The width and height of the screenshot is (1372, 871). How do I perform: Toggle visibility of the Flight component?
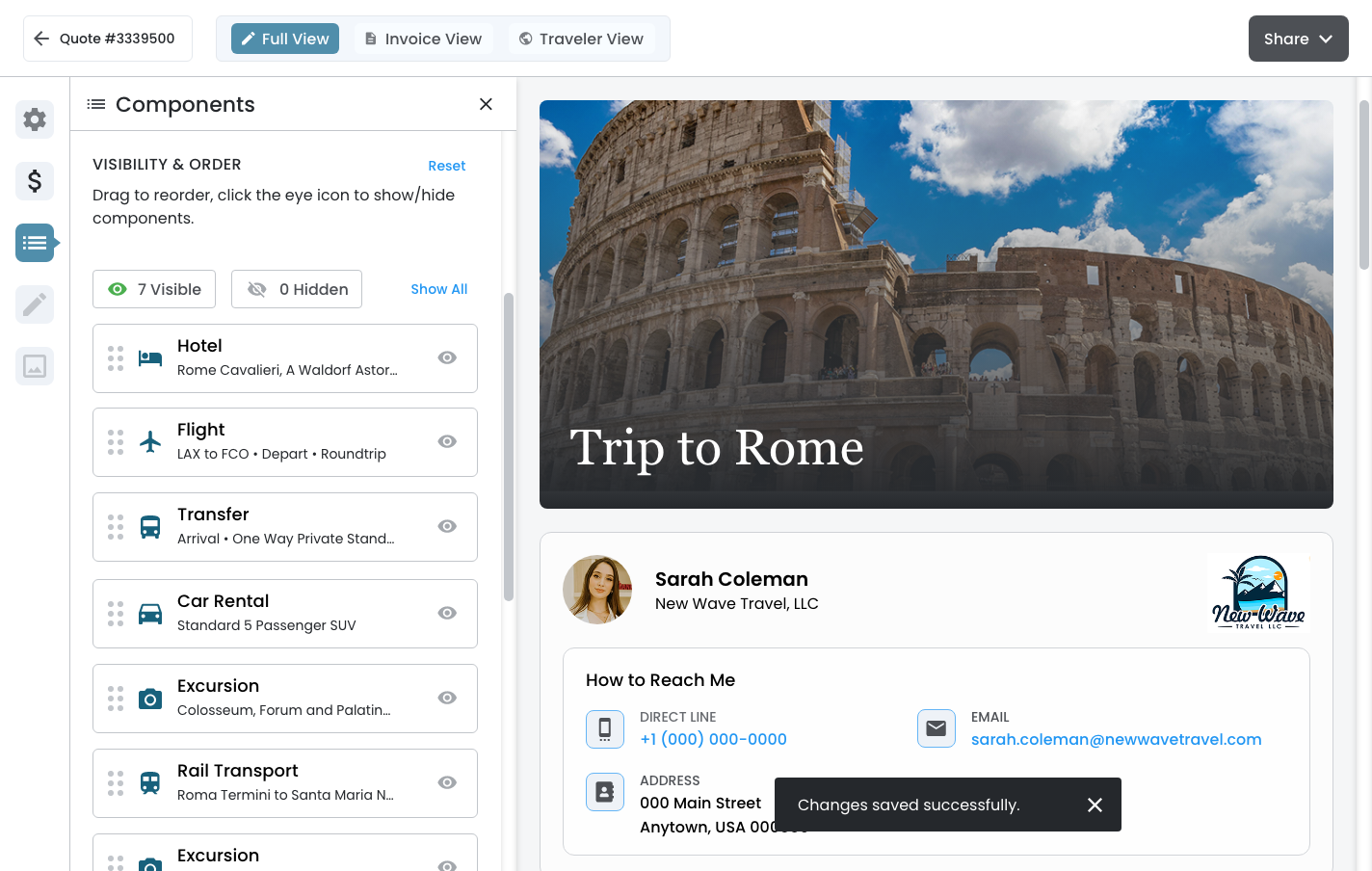[447, 441]
